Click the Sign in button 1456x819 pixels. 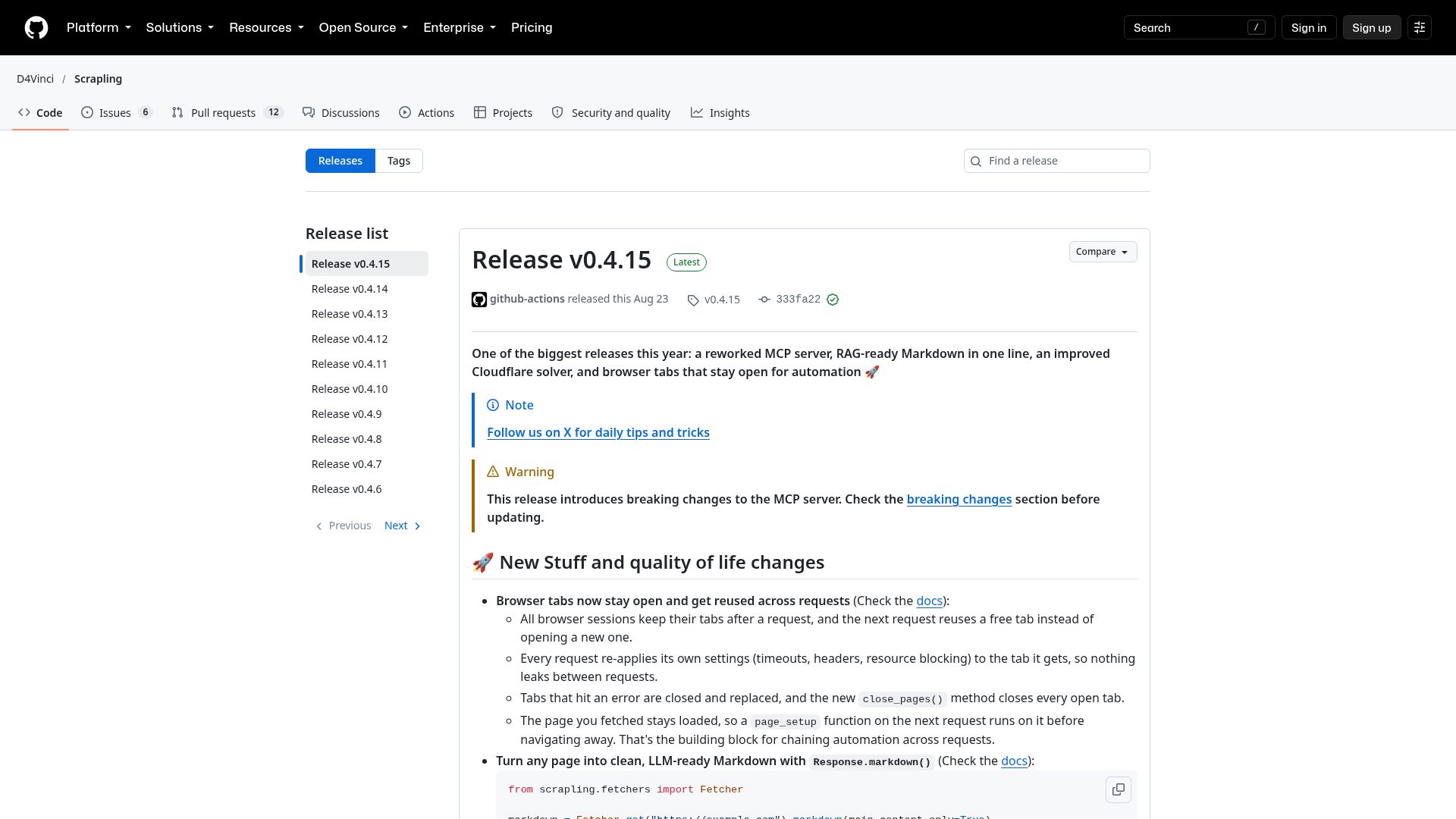(x=1309, y=28)
